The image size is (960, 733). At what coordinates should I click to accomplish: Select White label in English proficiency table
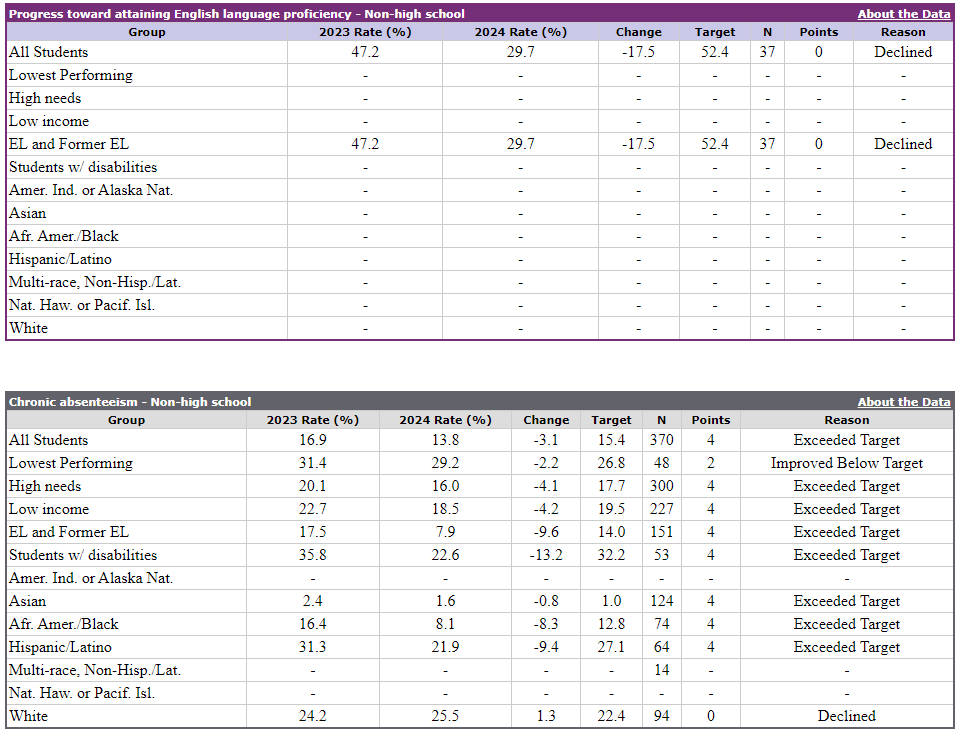28,328
